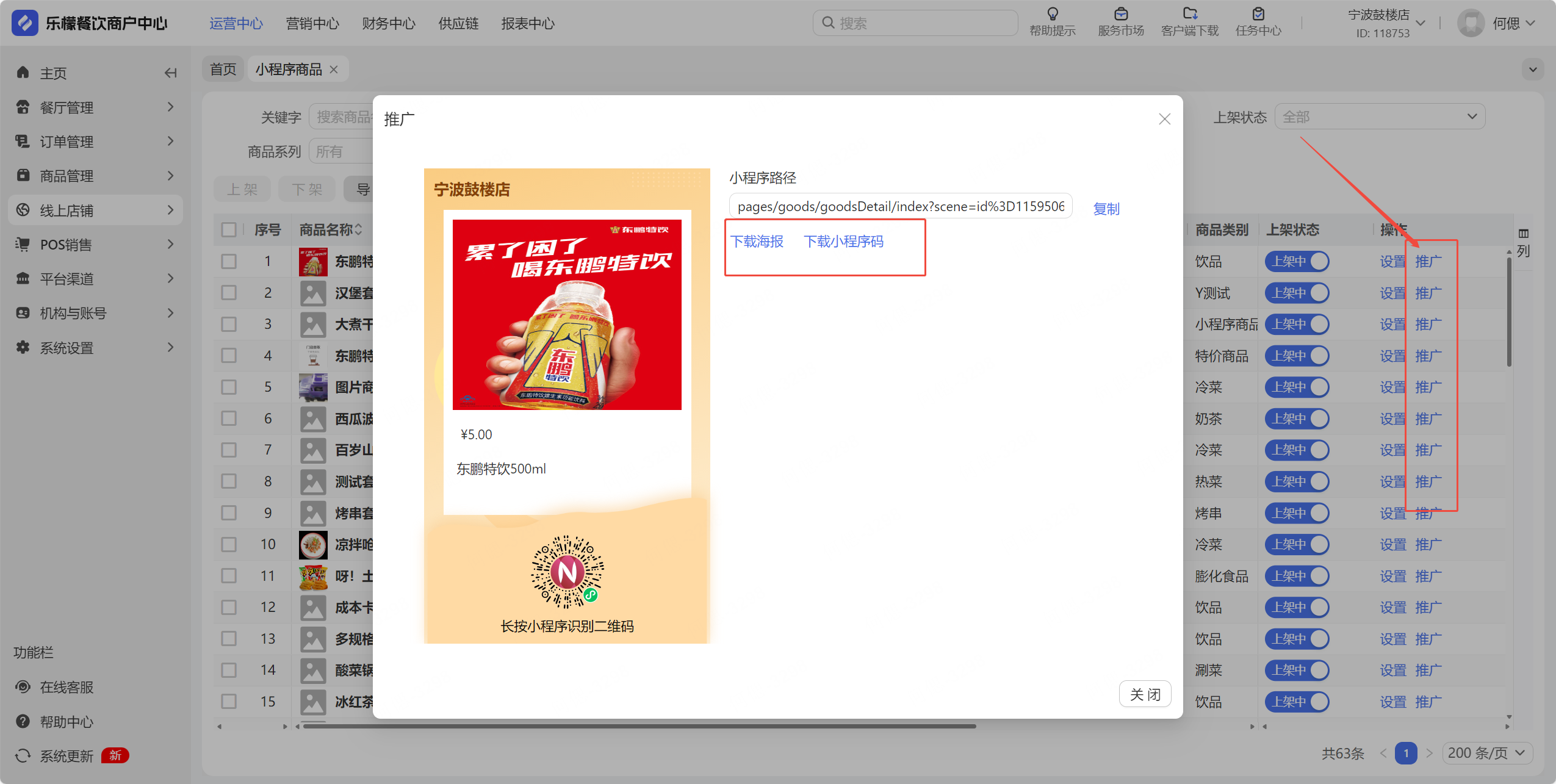Expand the 商品管理 sidebar chevron

click(171, 176)
